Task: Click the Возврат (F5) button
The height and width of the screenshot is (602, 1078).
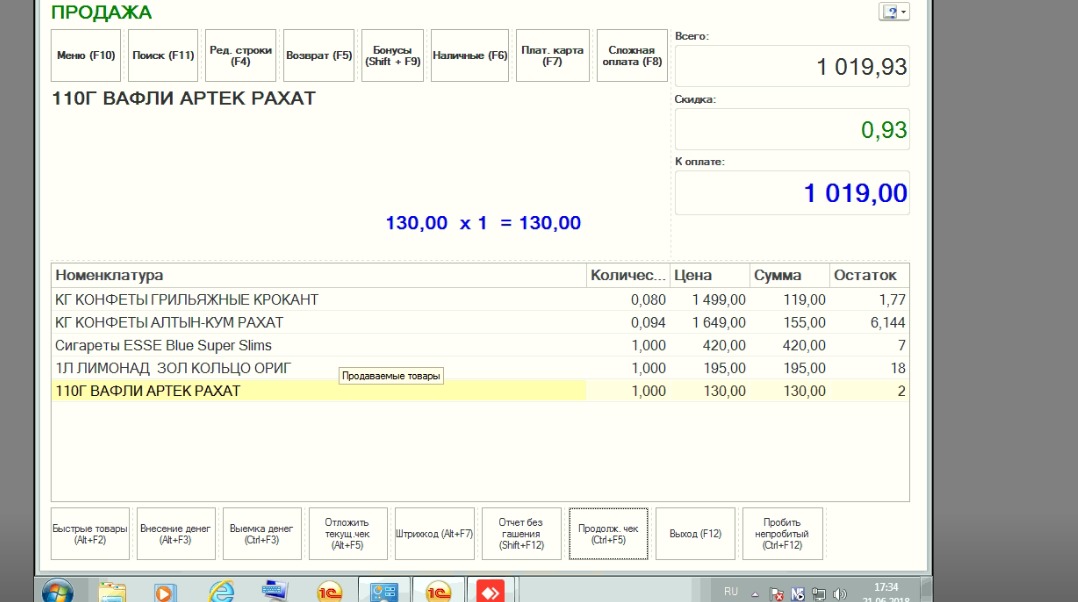Action: point(319,56)
